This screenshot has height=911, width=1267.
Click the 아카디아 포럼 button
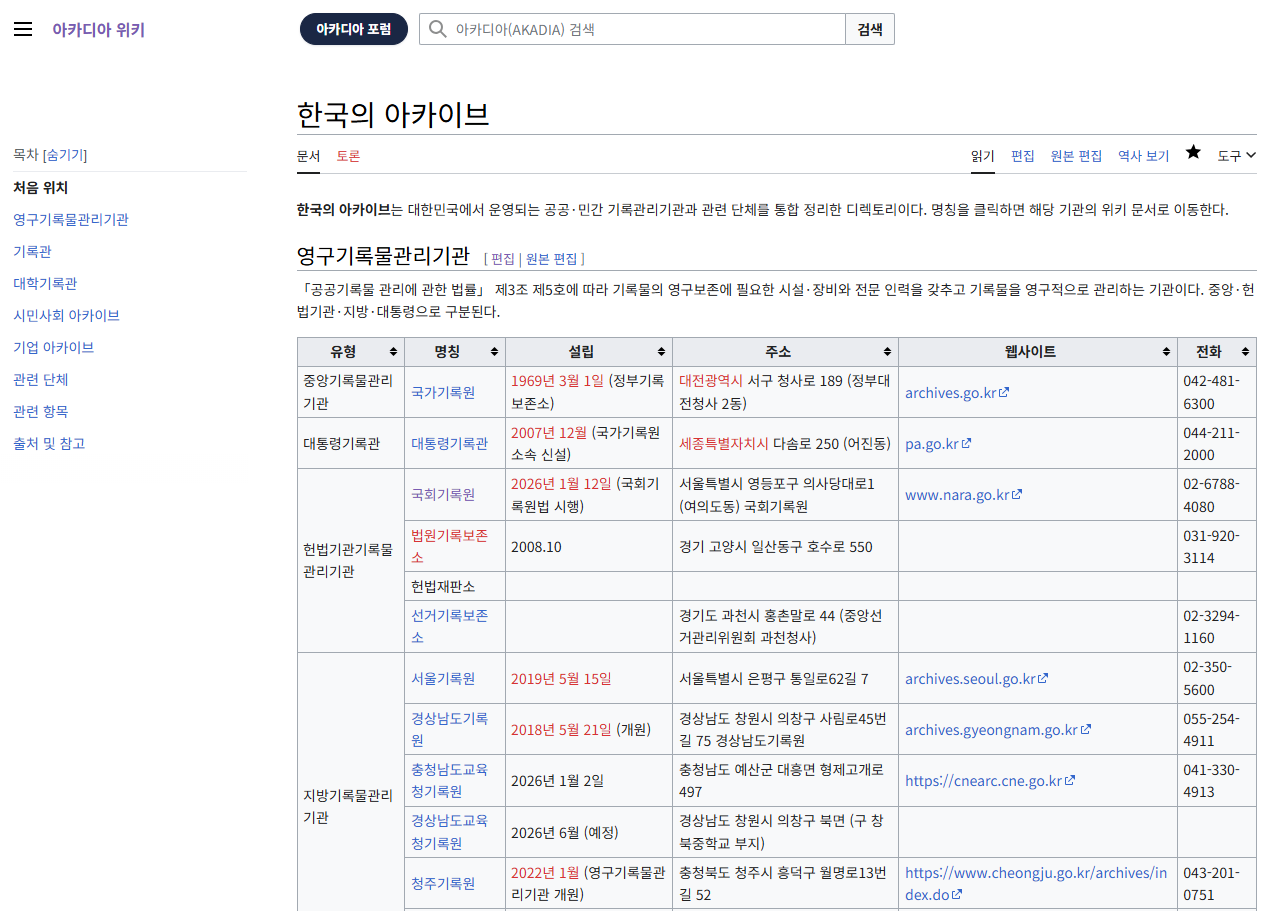coord(354,29)
